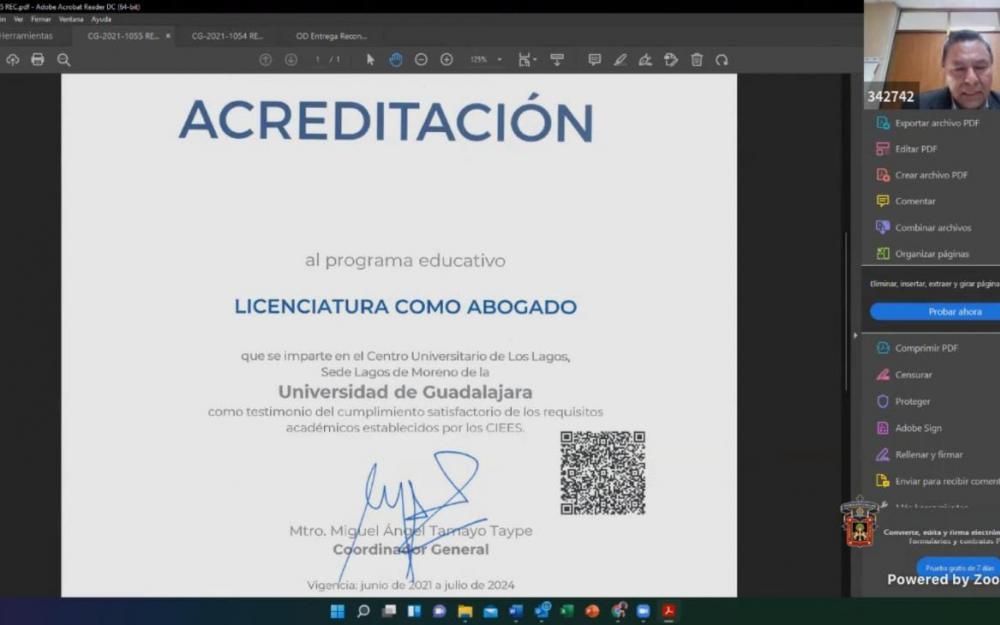Open the Mail app on the taskbar
The image size is (1000, 625).
click(490, 612)
